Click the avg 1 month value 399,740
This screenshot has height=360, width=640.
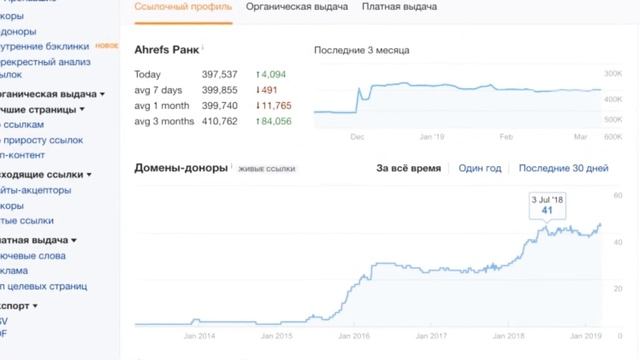point(220,106)
